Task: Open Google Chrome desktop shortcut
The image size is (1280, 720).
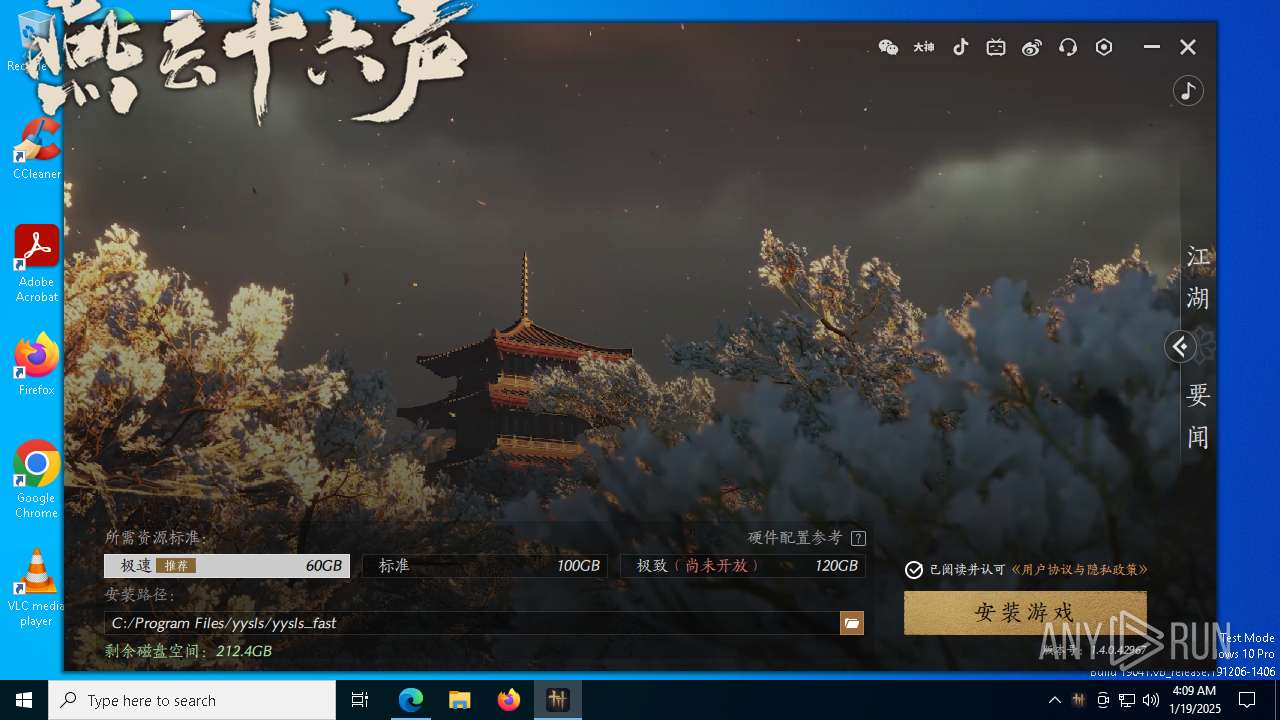Action: [36, 480]
